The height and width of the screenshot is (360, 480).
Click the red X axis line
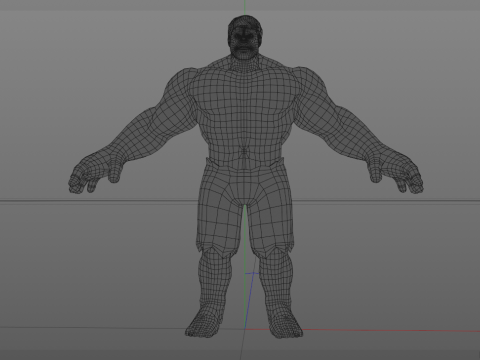click(392, 330)
